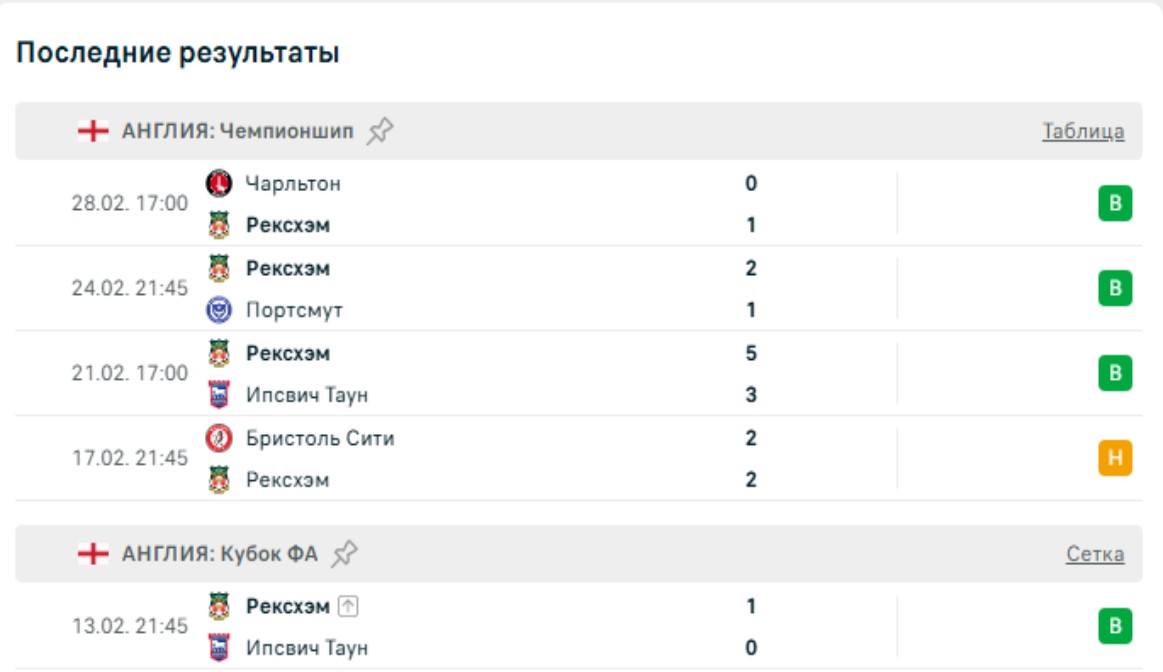
Task: Open Таблица link for Чемпионшип
Action: pos(1083,131)
